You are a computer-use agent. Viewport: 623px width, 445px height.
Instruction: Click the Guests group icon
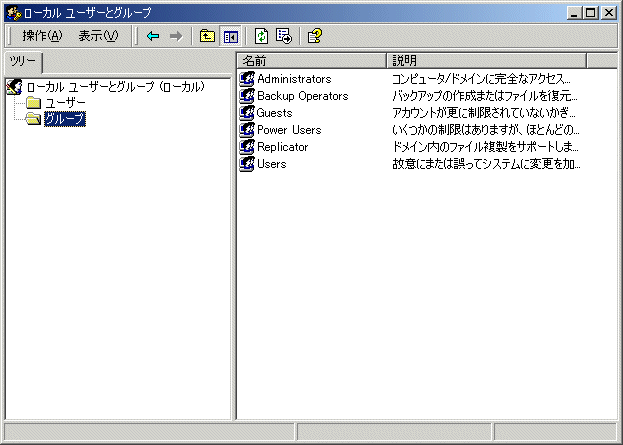(x=247, y=113)
